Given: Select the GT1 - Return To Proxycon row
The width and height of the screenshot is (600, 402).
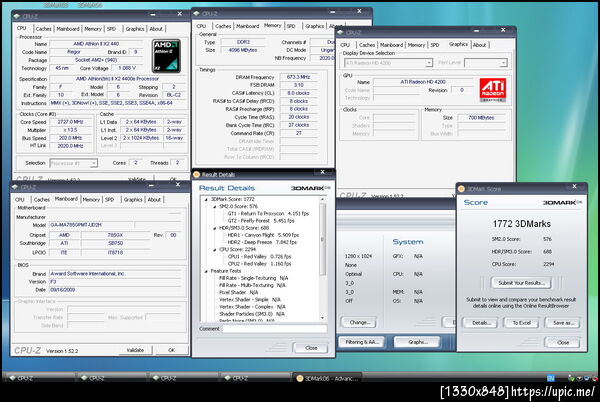Looking at the screenshot, I should click(x=268, y=213).
